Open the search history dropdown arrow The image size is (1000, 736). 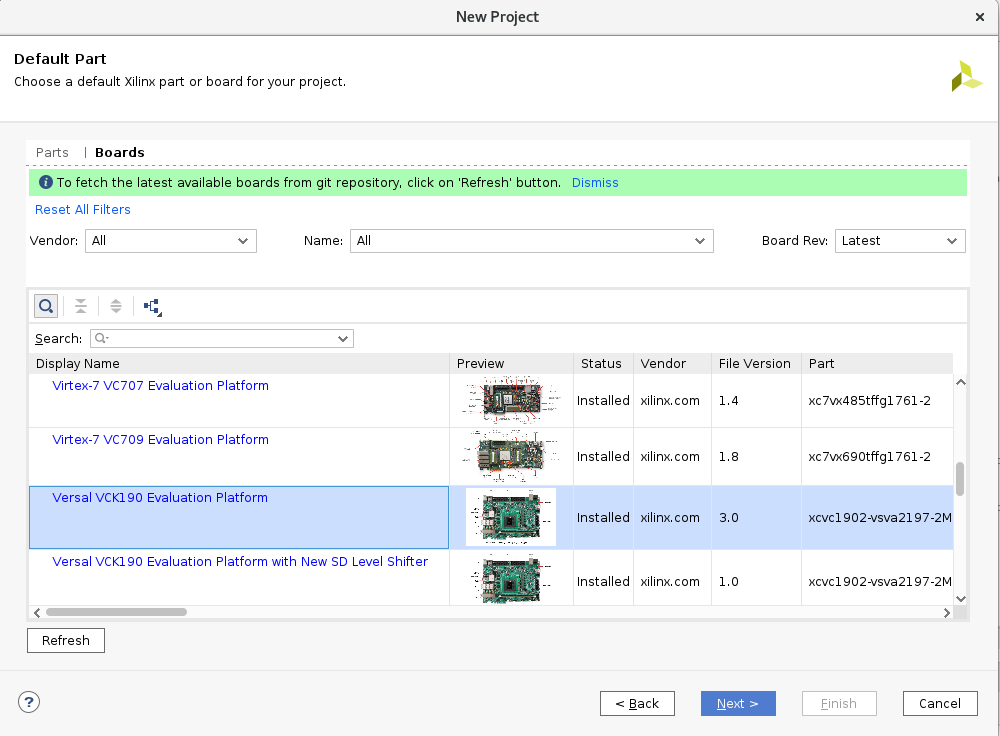click(x=343, y=339)
